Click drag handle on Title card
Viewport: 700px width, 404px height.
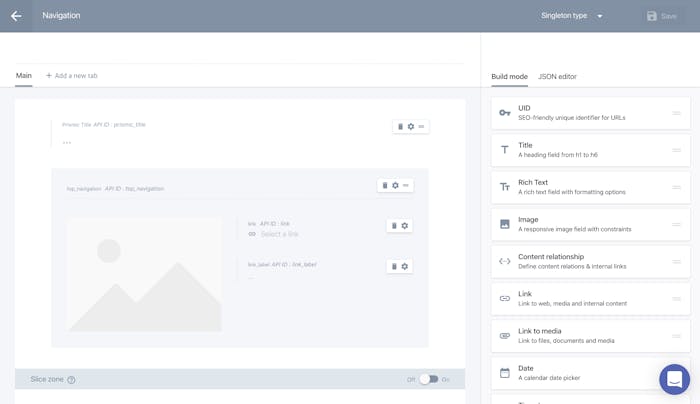tap(676, 150)
